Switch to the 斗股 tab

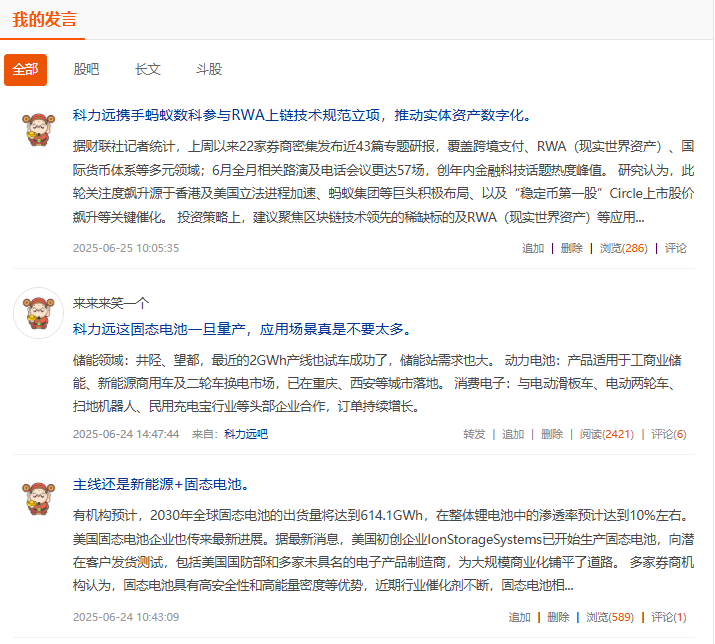209,69
